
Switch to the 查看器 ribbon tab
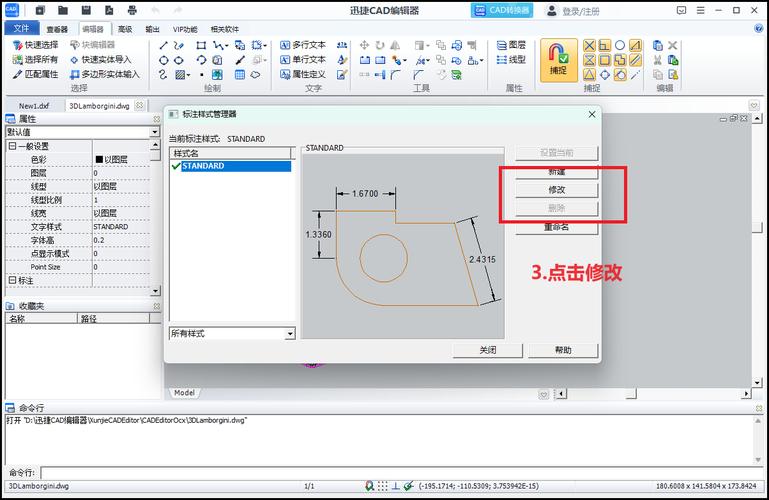pyautogui.click(x=57, y=29)
